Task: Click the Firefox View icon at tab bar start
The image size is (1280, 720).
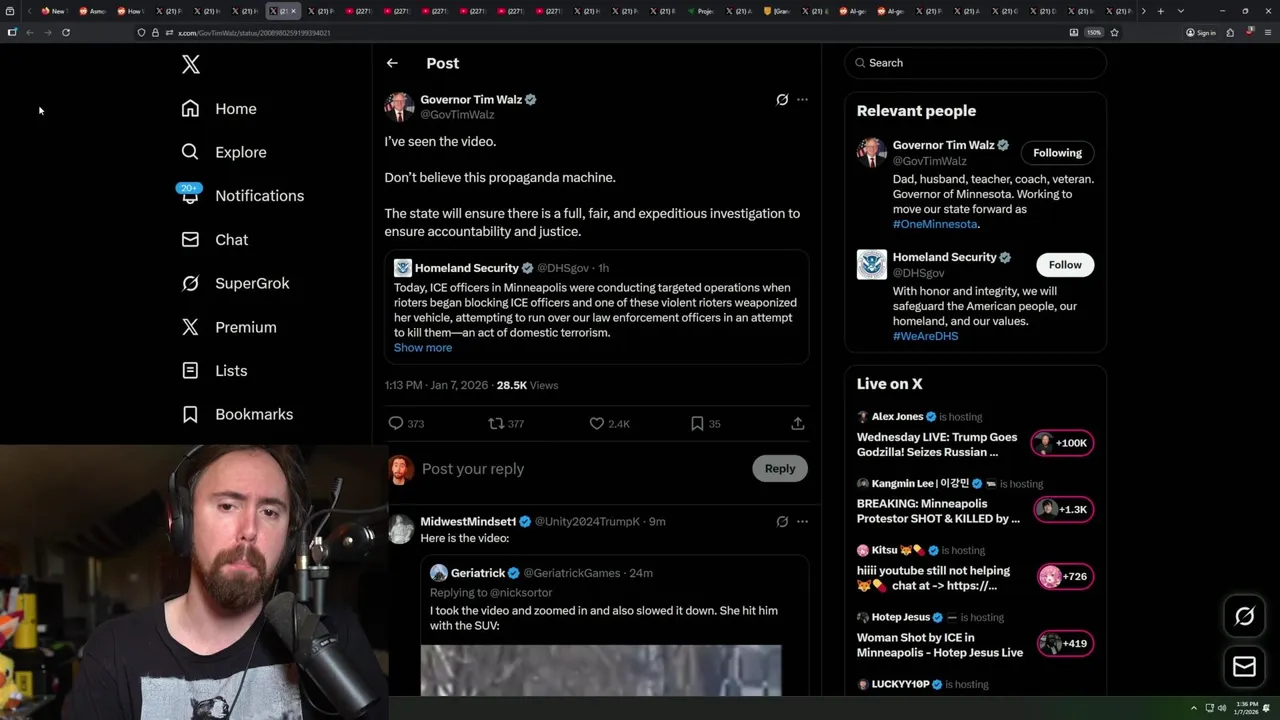Action: (12, 11)
